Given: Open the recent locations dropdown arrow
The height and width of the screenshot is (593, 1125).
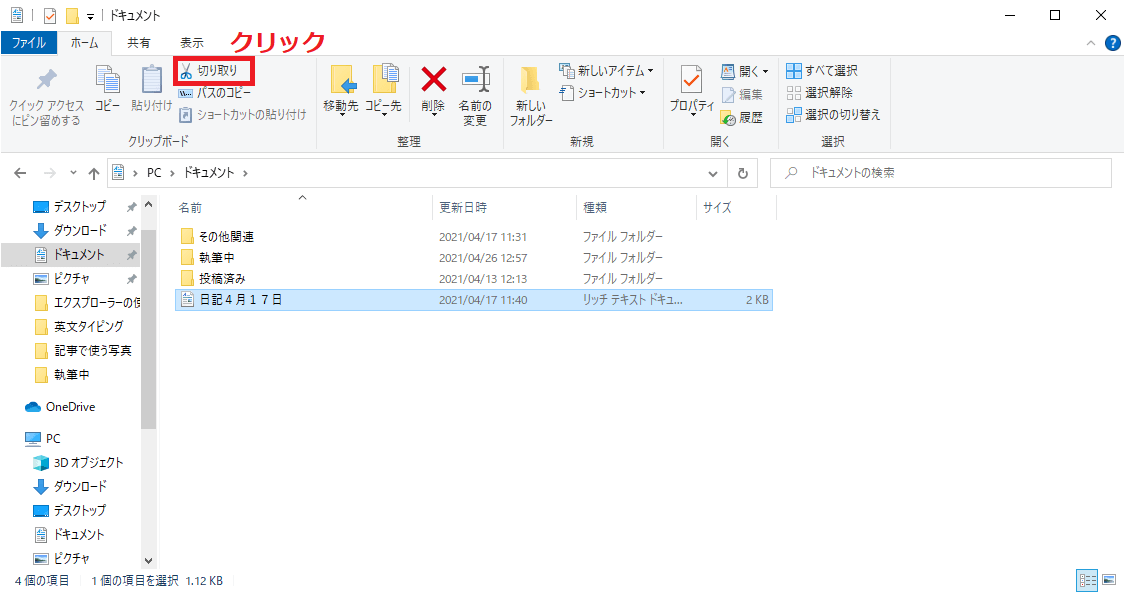Looking at the screenshot, I should pyautogui.click(x=73, y=173).
